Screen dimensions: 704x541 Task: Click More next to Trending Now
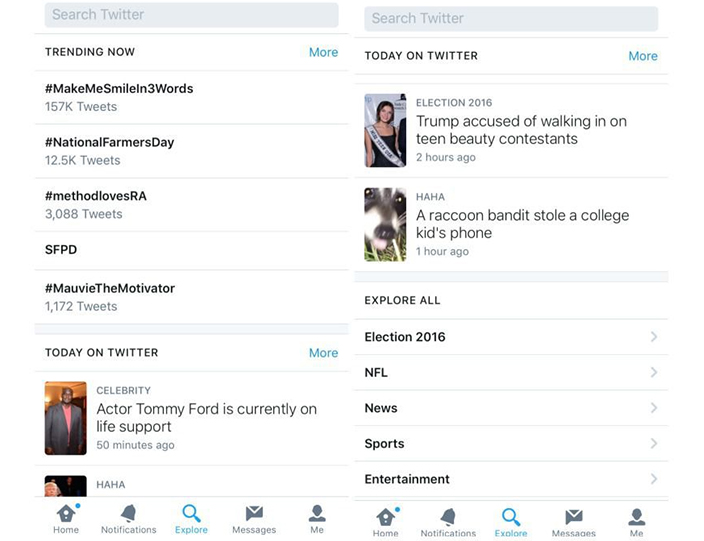323,52
